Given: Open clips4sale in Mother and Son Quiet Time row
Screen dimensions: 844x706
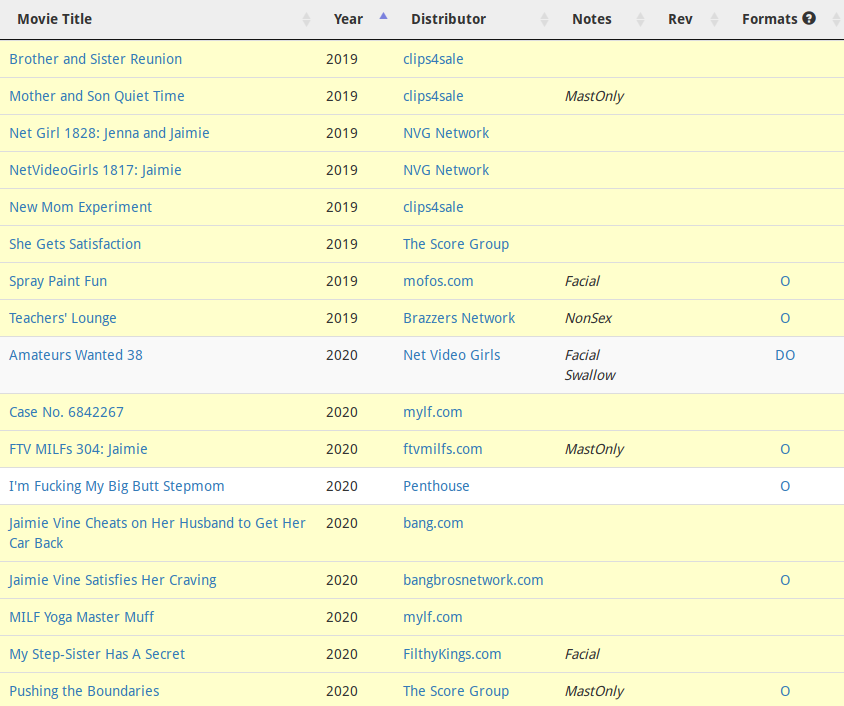Looking at the screenshot, I should [x=433, y=96].
